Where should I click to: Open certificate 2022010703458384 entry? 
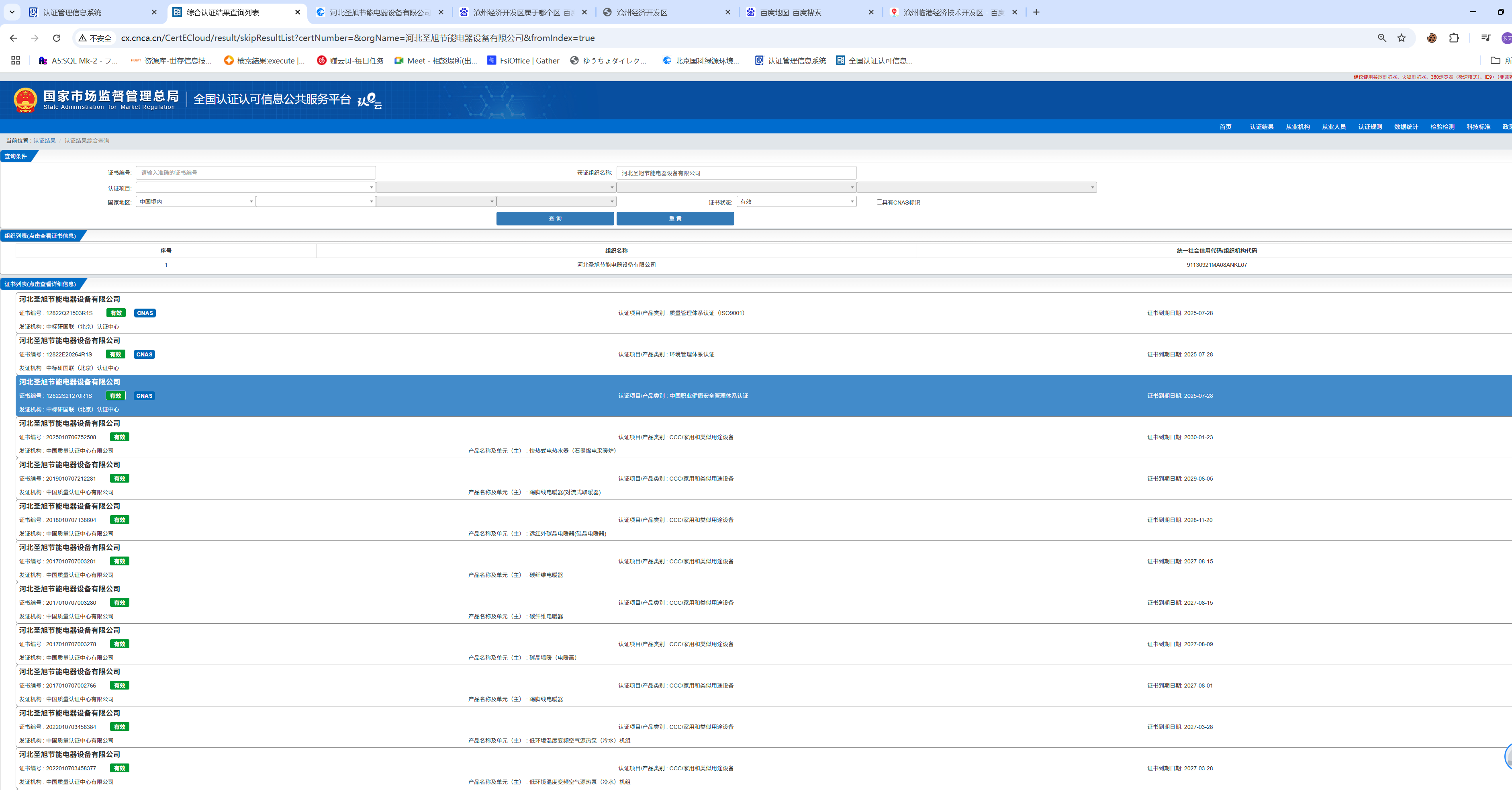pos(764,727)
